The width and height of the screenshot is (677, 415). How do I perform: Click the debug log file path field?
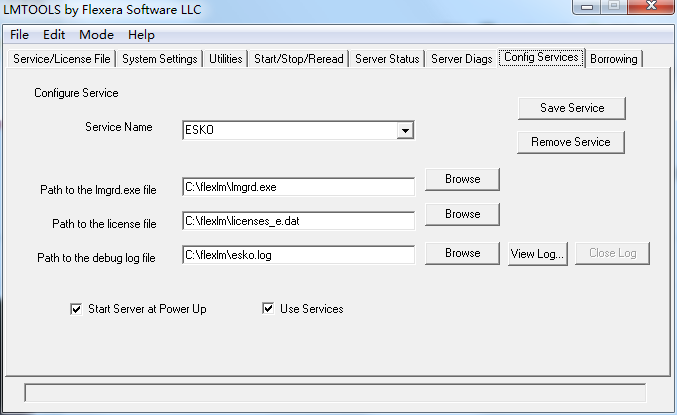(x=298, y=255)
